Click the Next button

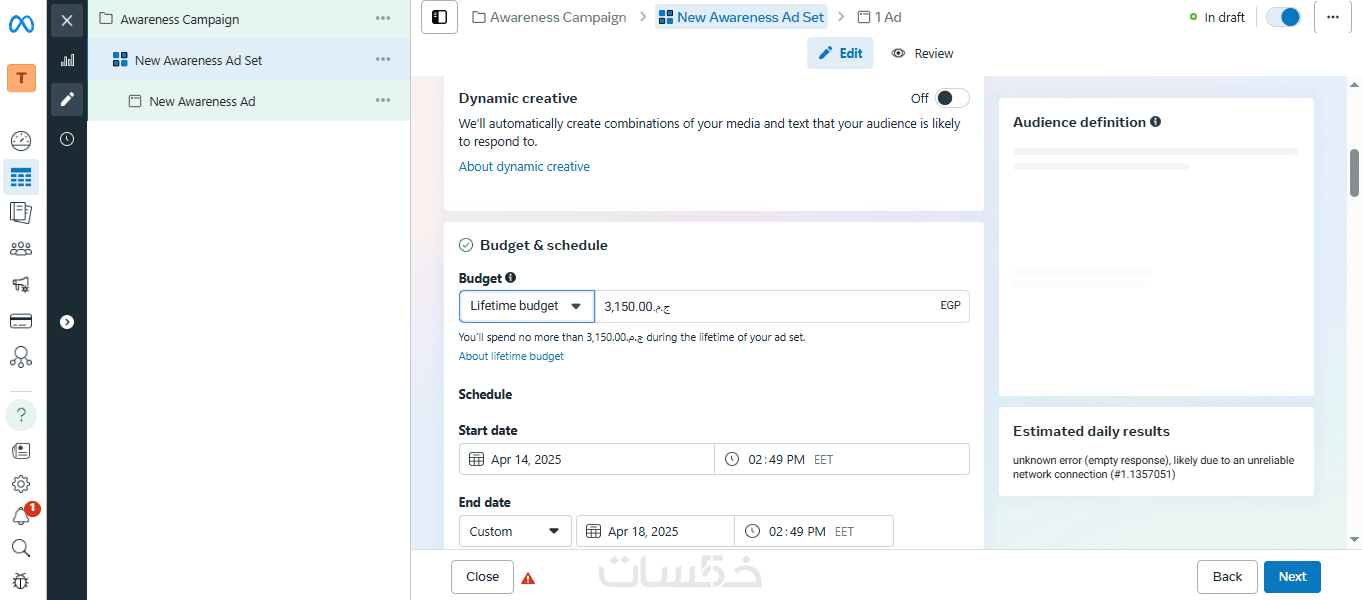point(1292,576)
